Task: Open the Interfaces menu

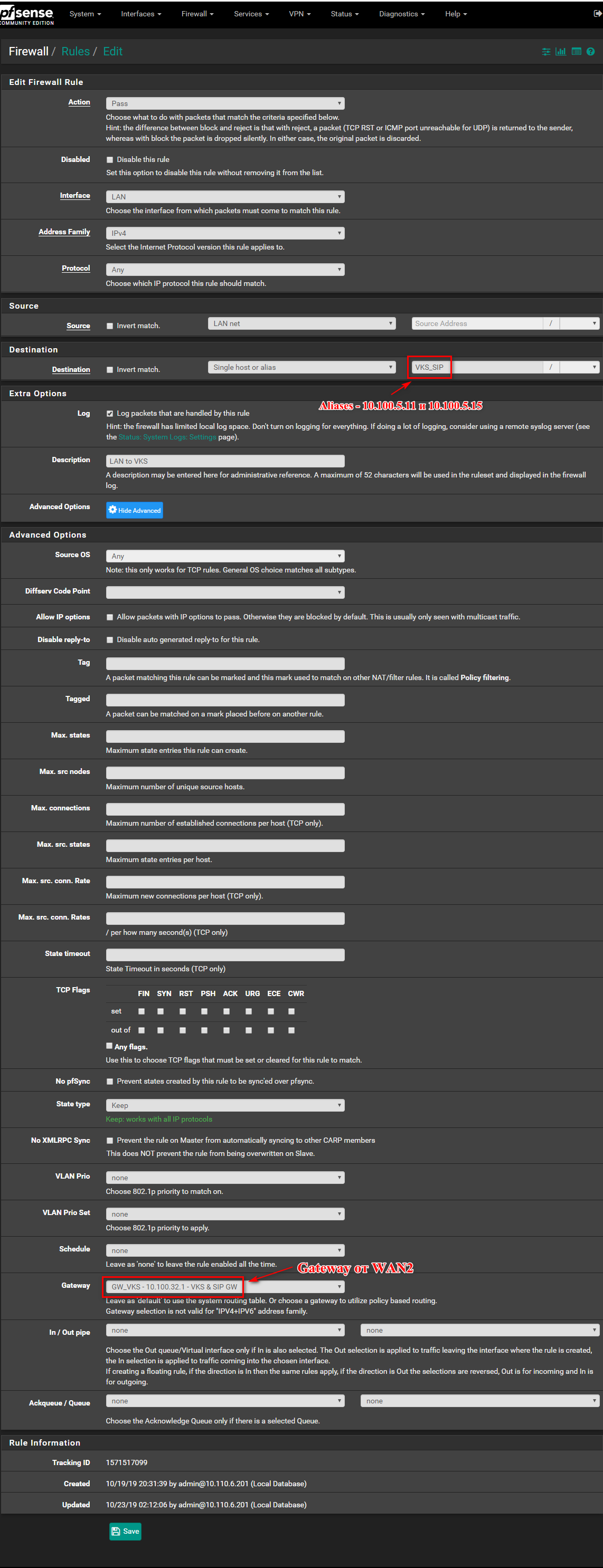Action: pyautogui.click(x=140, y=13)
